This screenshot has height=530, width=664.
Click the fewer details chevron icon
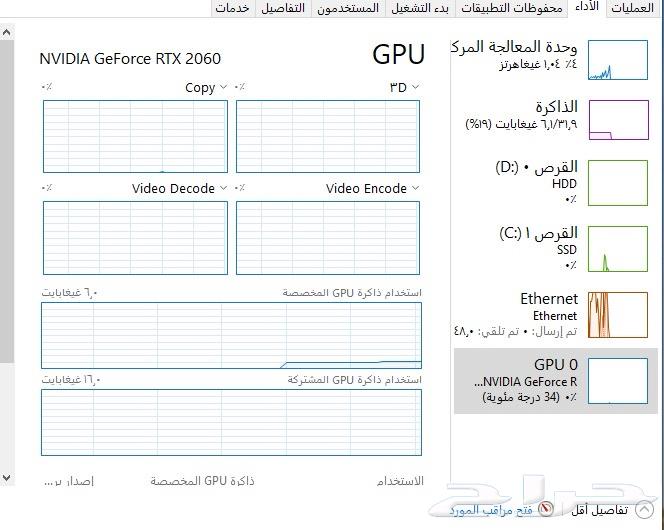click(645, 510)
